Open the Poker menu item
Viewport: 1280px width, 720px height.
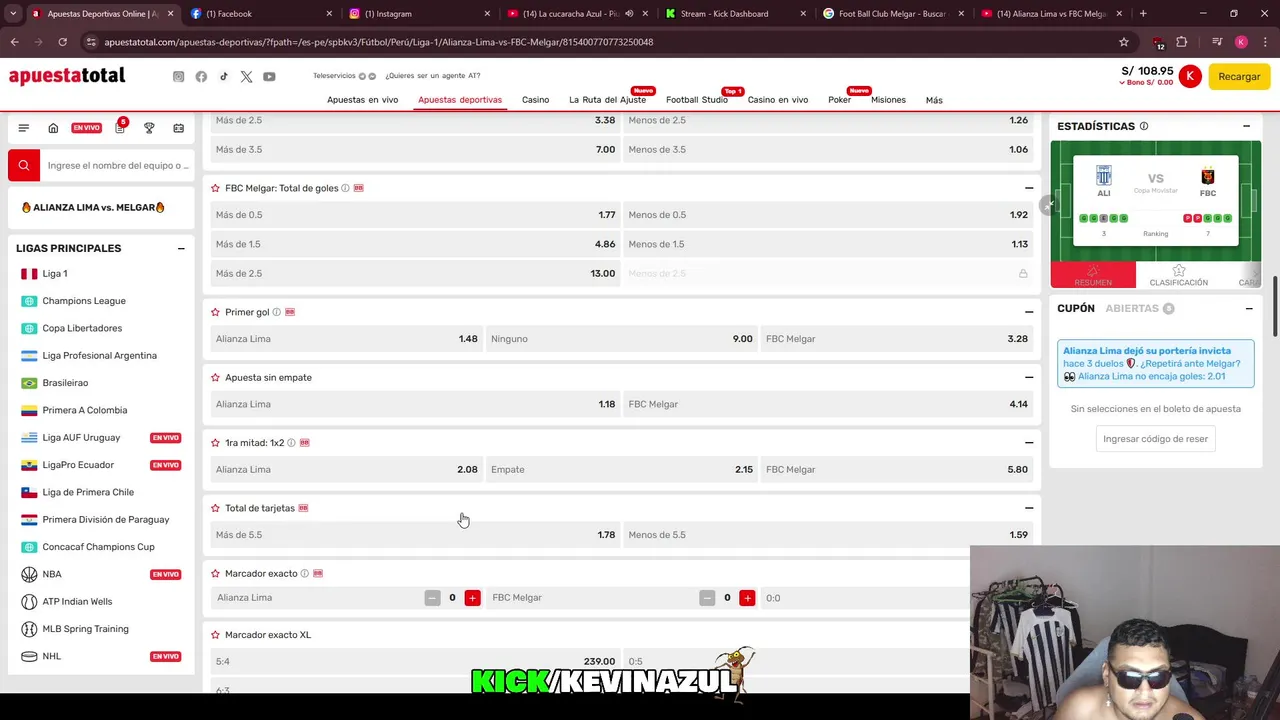(x=839, y=100)
